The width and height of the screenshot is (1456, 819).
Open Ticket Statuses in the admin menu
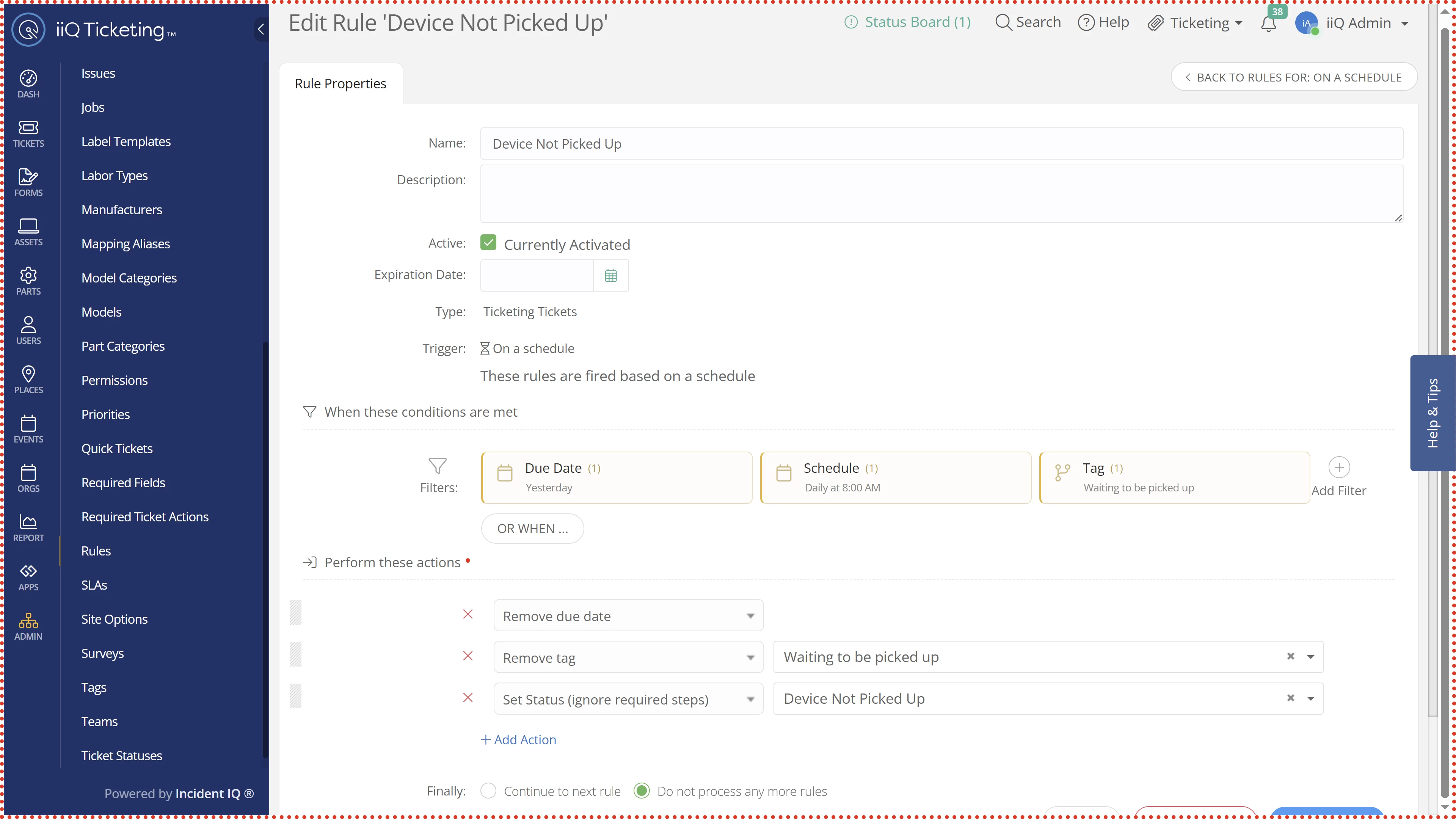point(121,756)
